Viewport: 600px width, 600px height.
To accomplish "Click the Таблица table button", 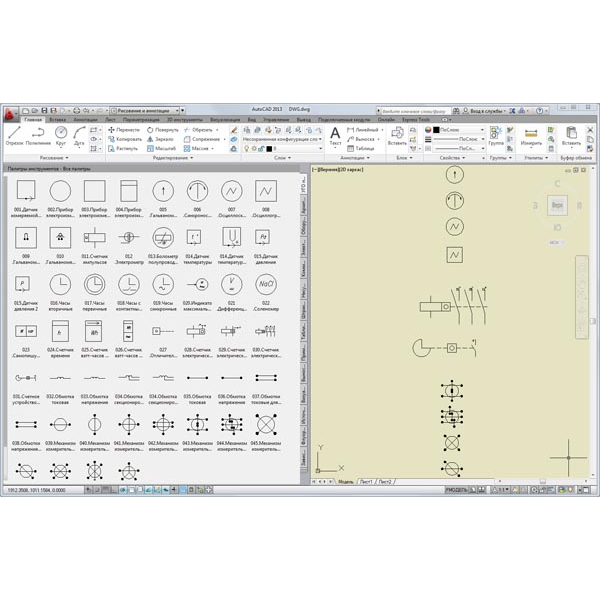I will pyautogui.click(x=360, y=148).
